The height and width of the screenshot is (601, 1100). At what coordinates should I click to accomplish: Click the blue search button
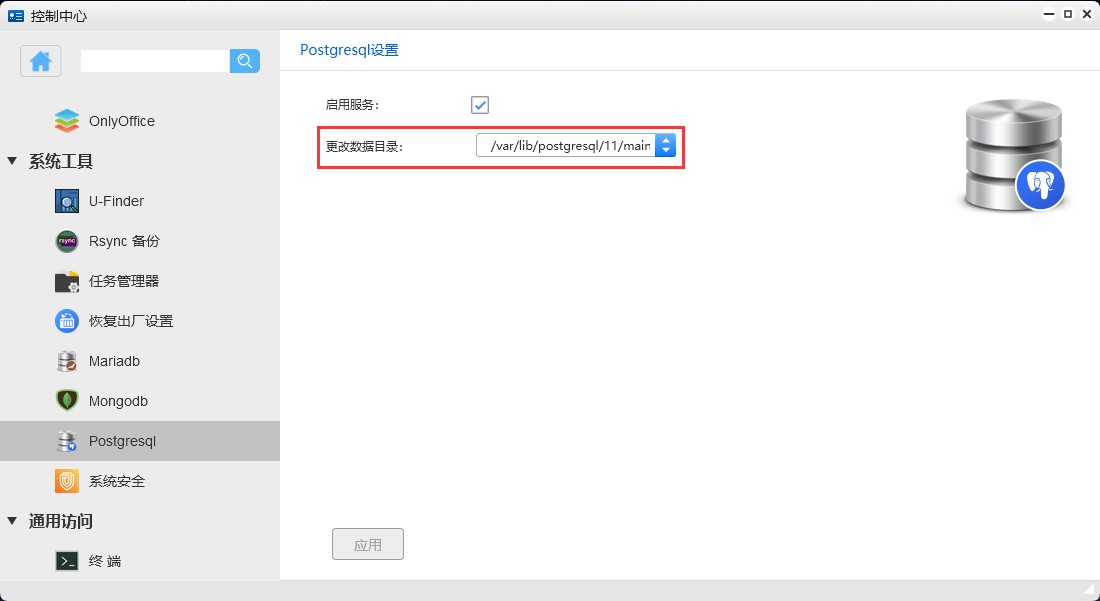pyautogui.click(x=244, y=61)
